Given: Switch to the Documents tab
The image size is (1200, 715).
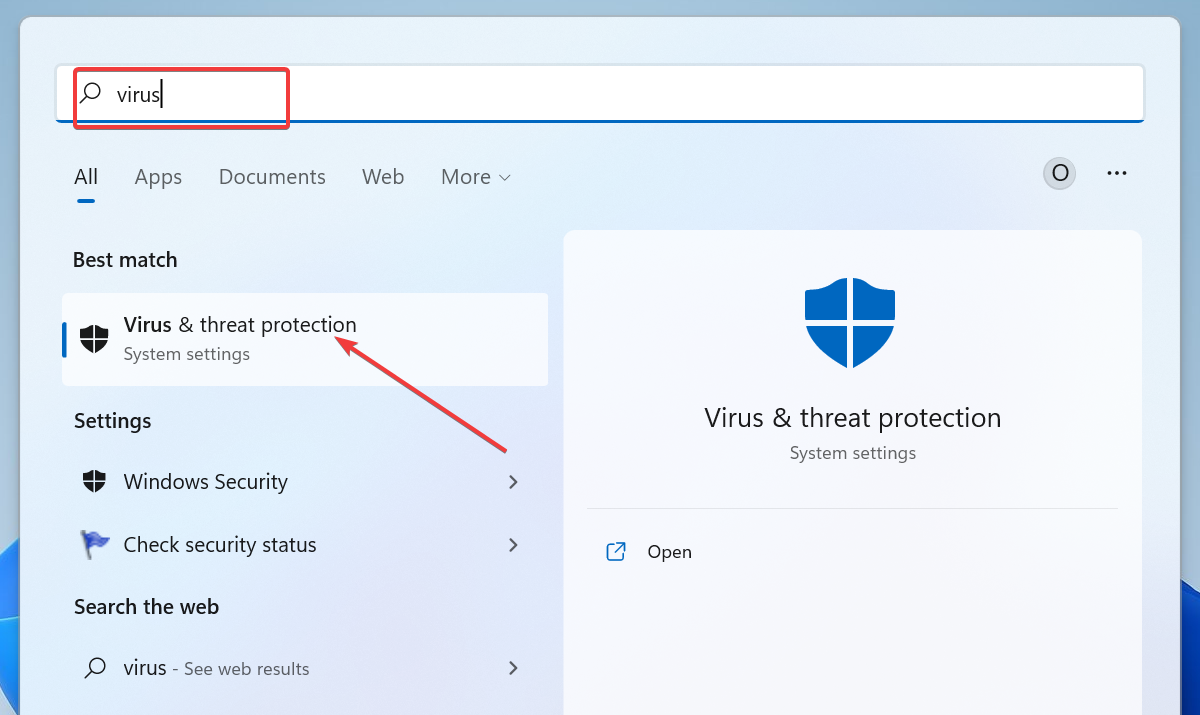Looking at the screenshot, I should [x=272, y=177].
